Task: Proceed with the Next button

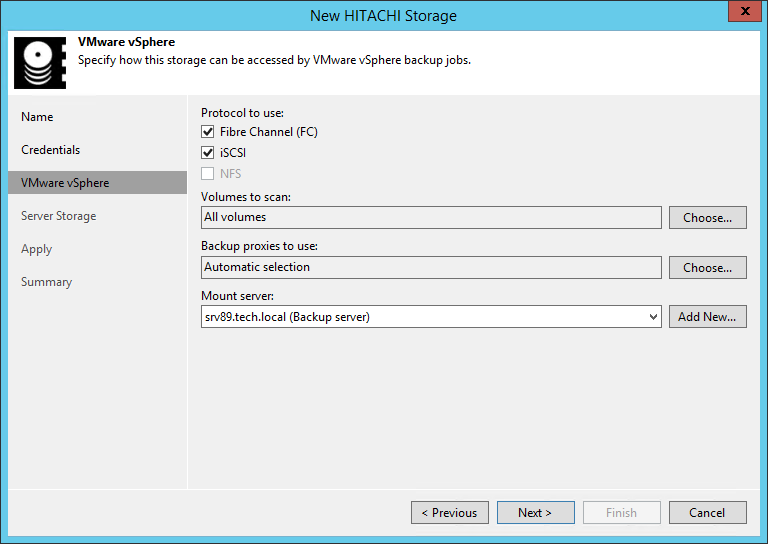Action: point(535,513)
